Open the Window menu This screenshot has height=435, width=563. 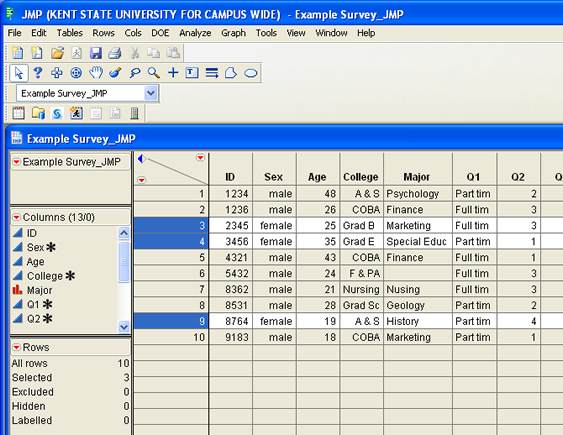tap(331, 33)
